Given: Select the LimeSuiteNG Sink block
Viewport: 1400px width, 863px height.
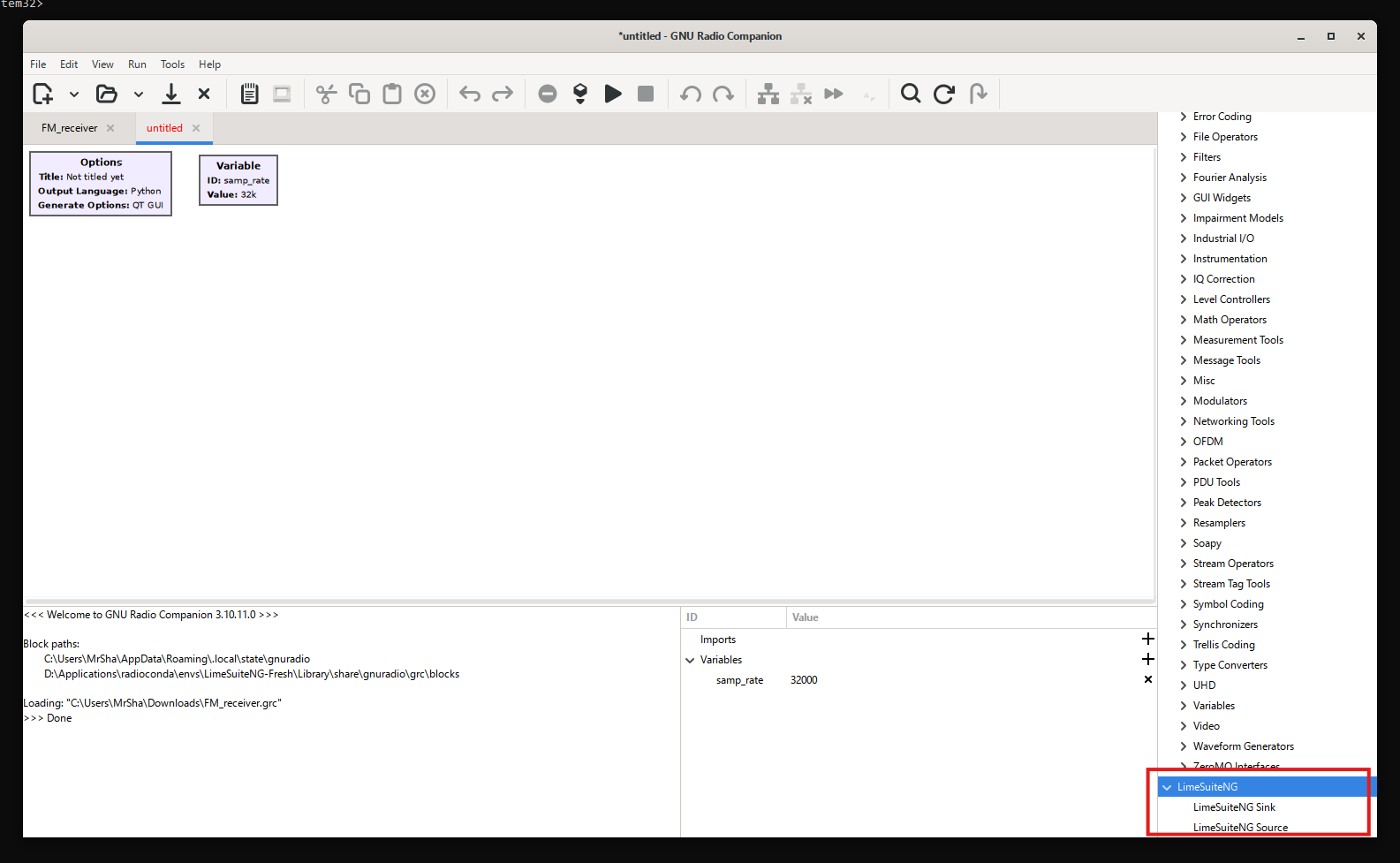Looking at the screenshot, I should [1234, 807].
